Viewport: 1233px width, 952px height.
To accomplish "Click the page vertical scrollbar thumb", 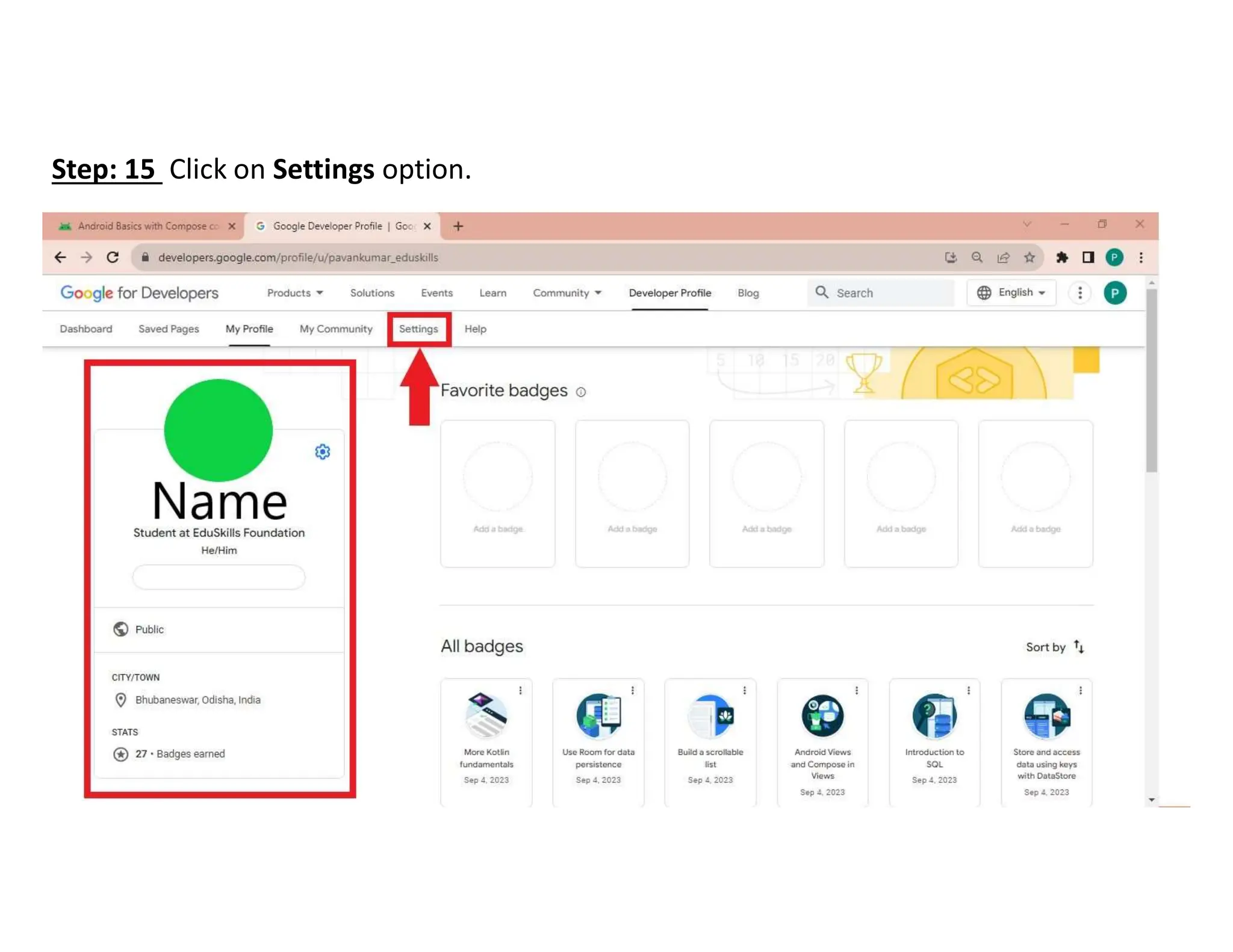I will pyautogui.click(x=1151, y=379).
